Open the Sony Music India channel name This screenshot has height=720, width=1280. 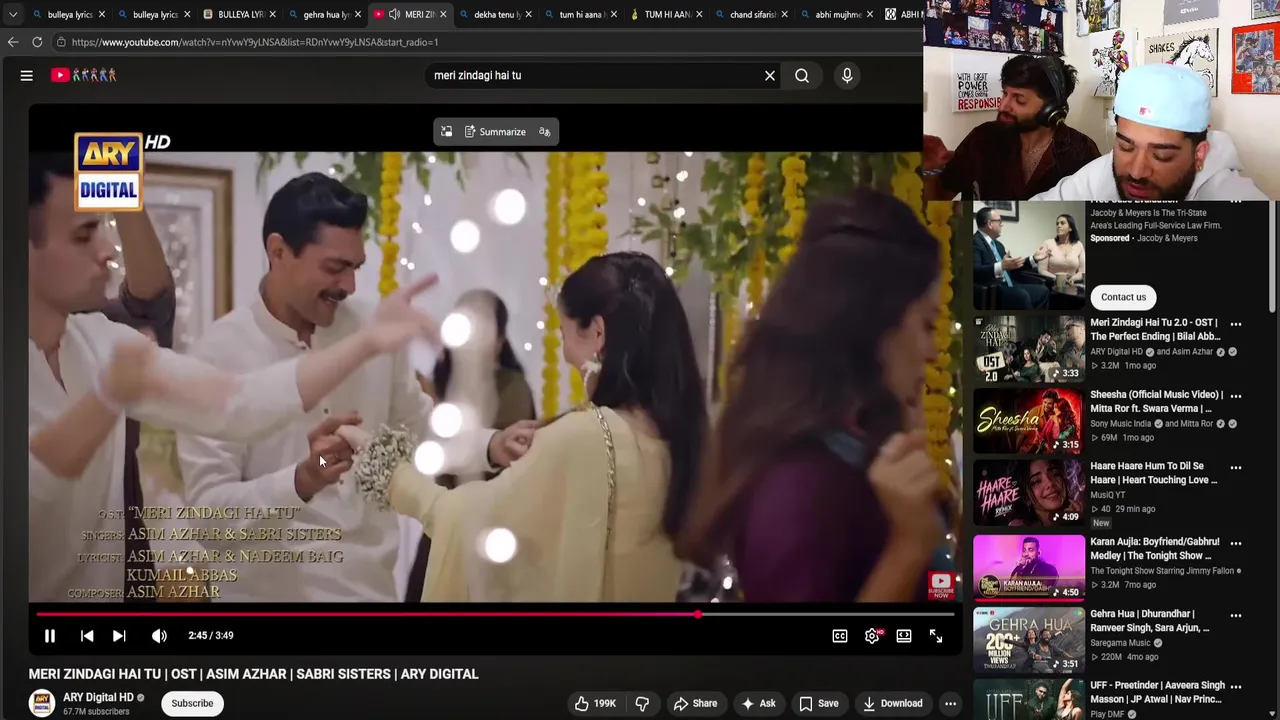pos(1121,423)
